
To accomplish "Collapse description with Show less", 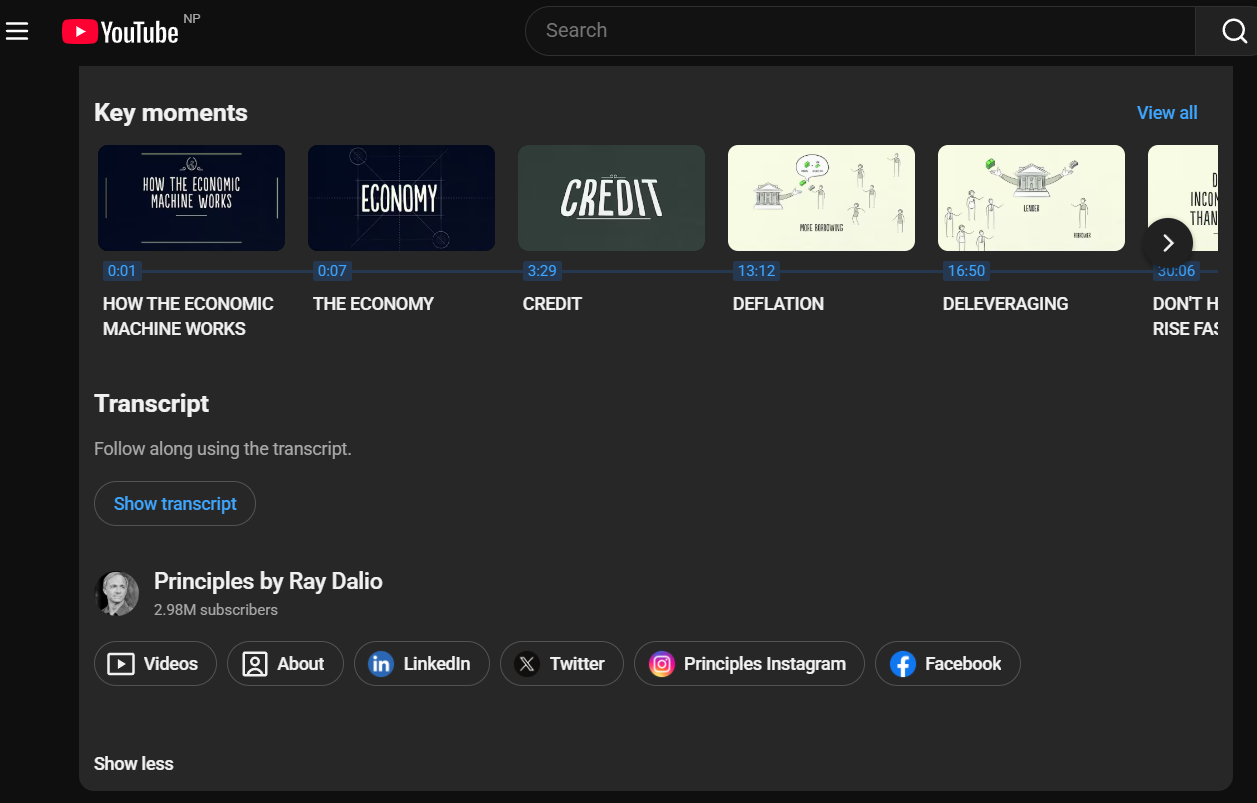I will click(x=133, y=764).
